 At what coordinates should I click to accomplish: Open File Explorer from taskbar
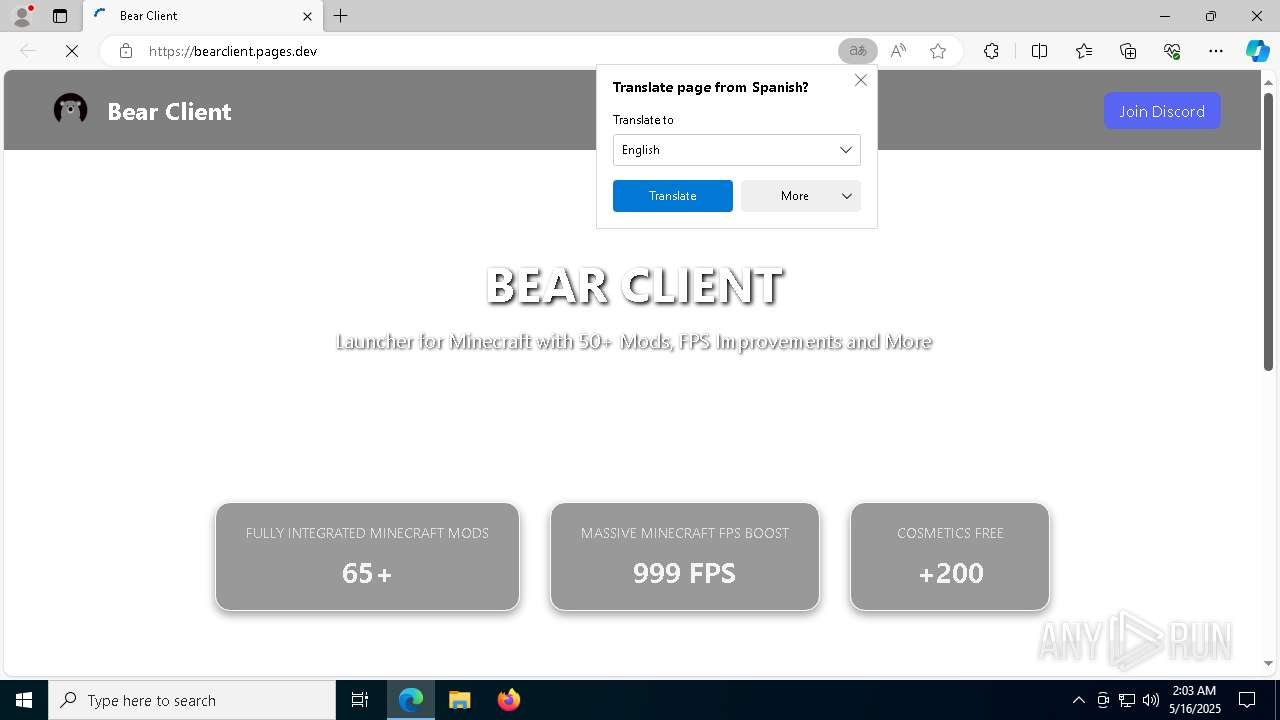(x=459, y=700)
